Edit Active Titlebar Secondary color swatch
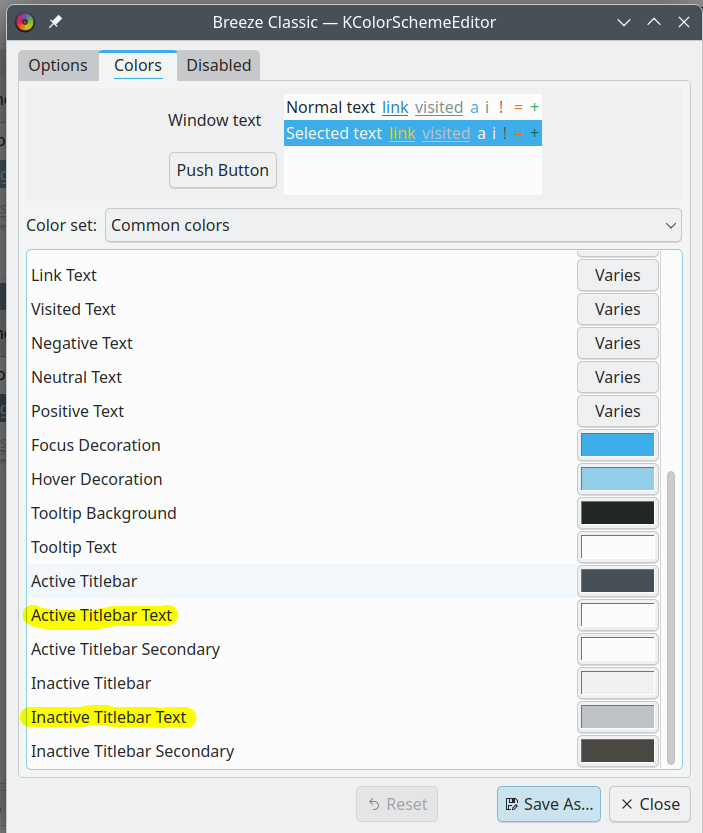The height and width of the screenshot is (833, 703). [618, 649]
